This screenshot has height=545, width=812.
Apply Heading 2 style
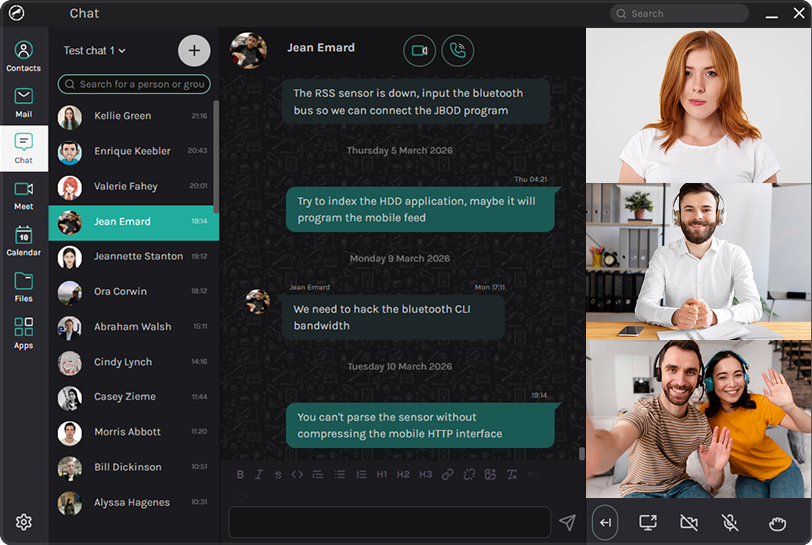coord(403,474)
